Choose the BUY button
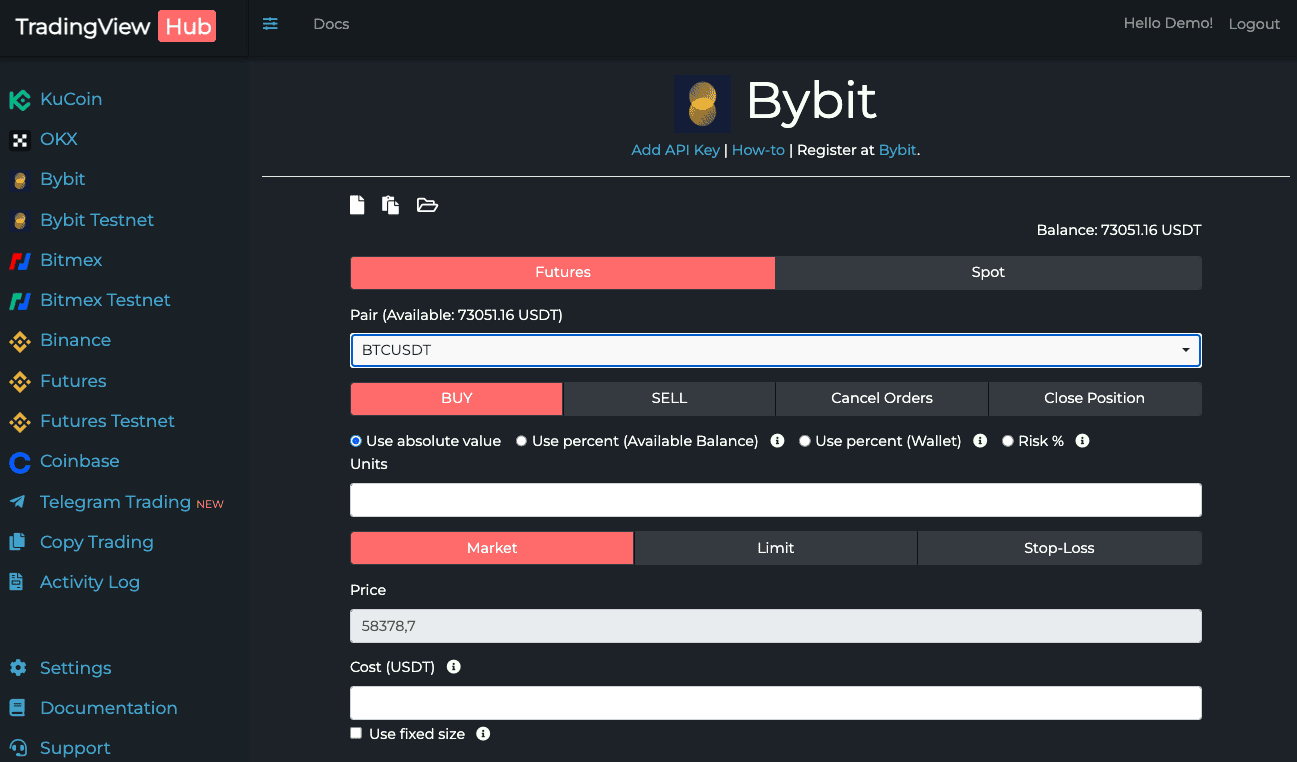1297x762 pixels. pyautogui.click(x=456, y=398)
